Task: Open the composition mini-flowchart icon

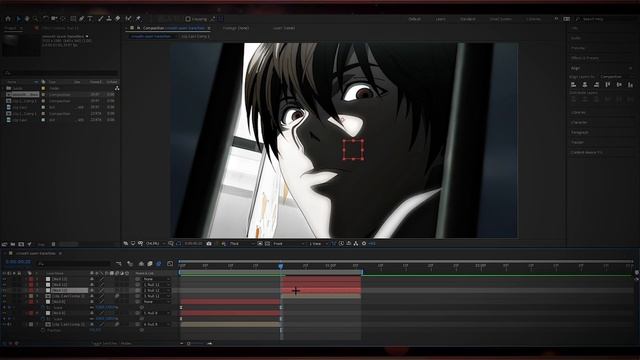Action: [119, 264]
